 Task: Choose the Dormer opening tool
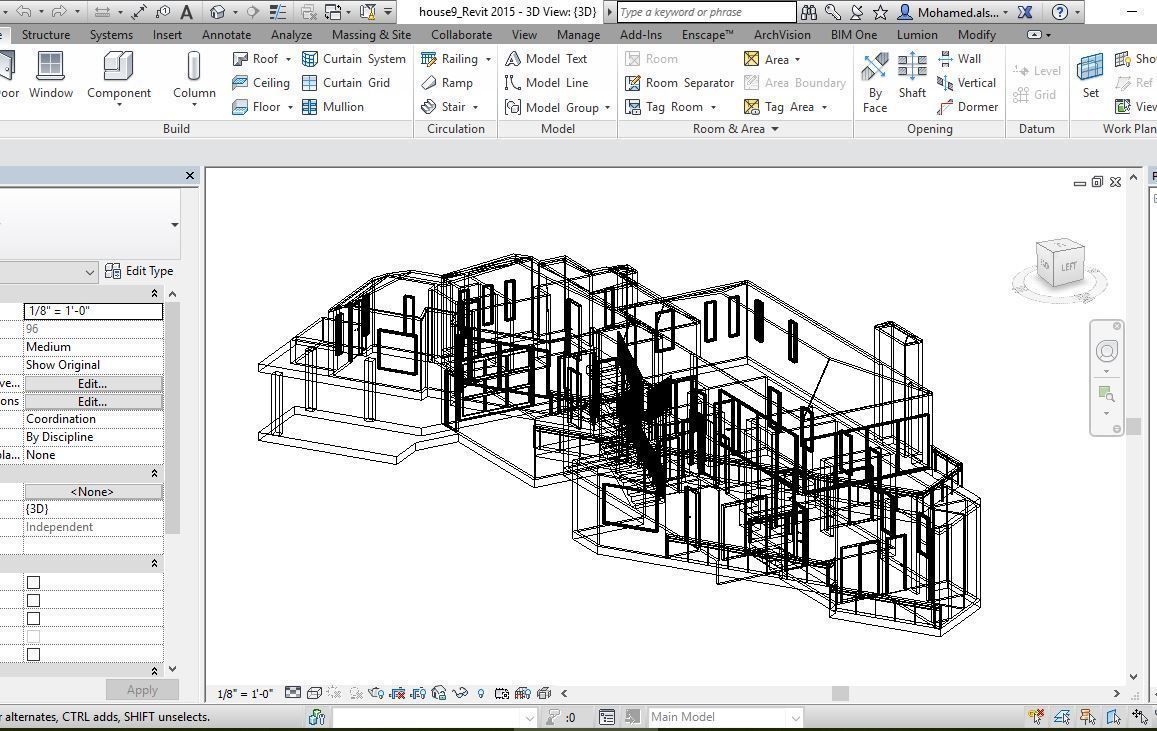click(967, 107)
